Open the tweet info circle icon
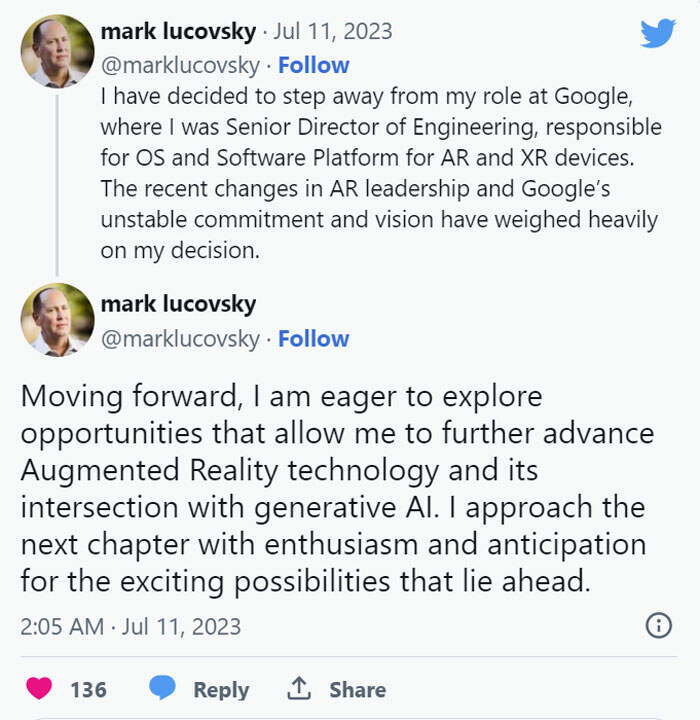The height and width of the screenshot is (720, 700). point(657,626)
